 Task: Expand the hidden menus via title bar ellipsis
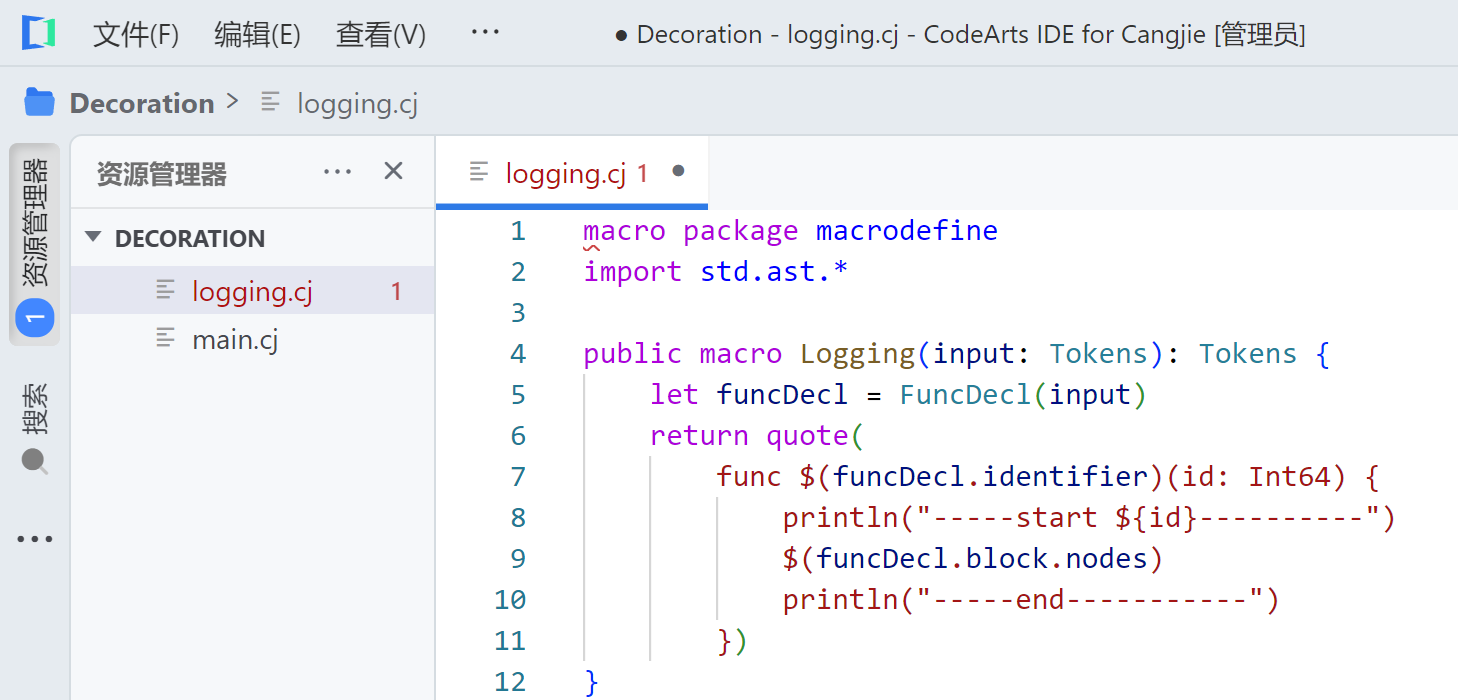pyautogui.click(x=485, y=33)
